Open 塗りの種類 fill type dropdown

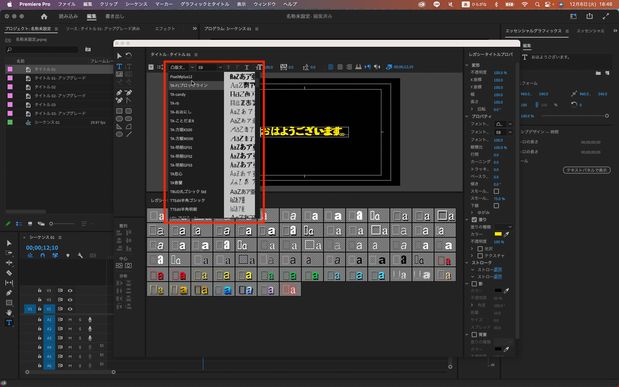pos(503,227)
